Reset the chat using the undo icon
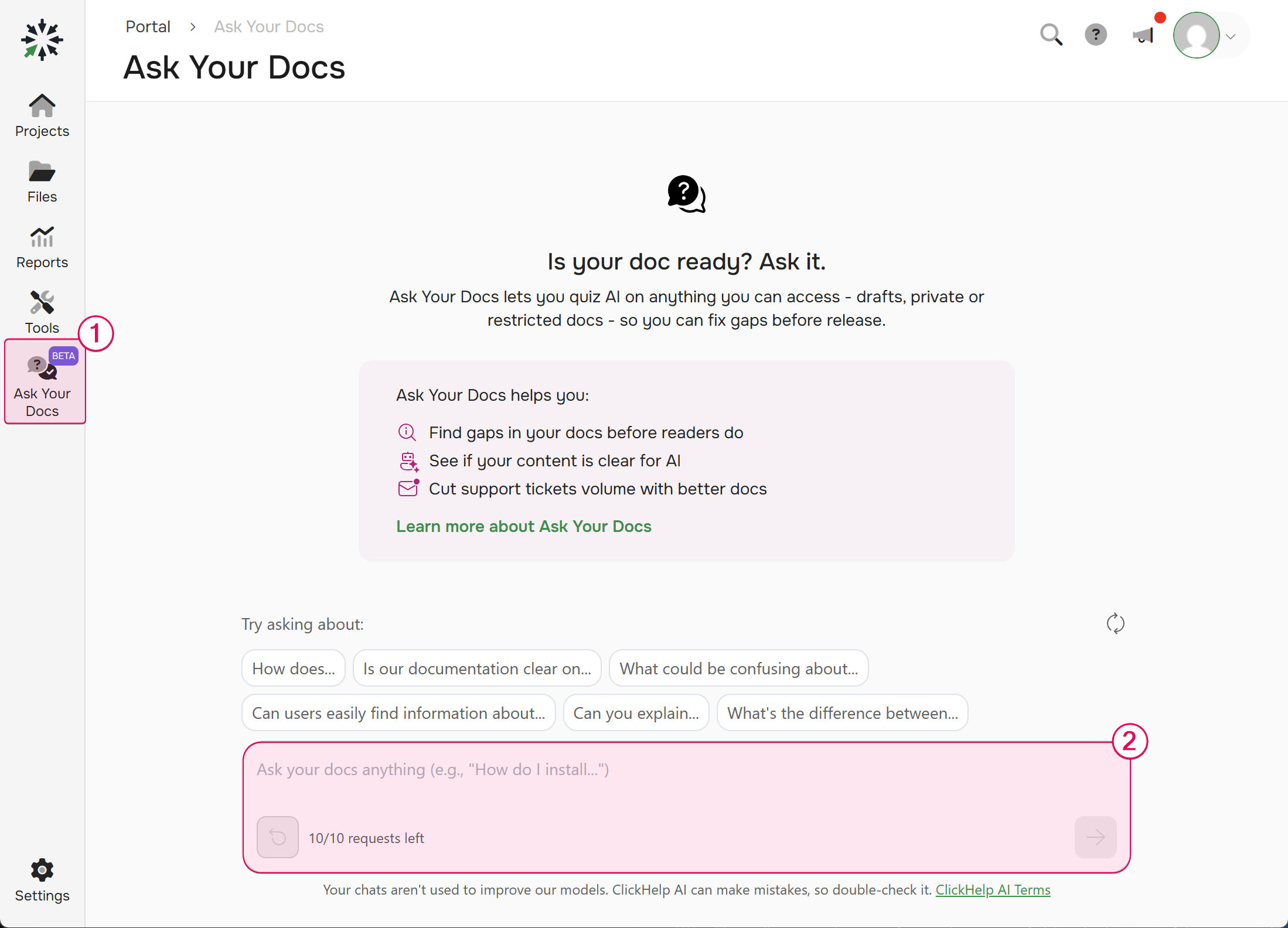 tap(277, 837)
